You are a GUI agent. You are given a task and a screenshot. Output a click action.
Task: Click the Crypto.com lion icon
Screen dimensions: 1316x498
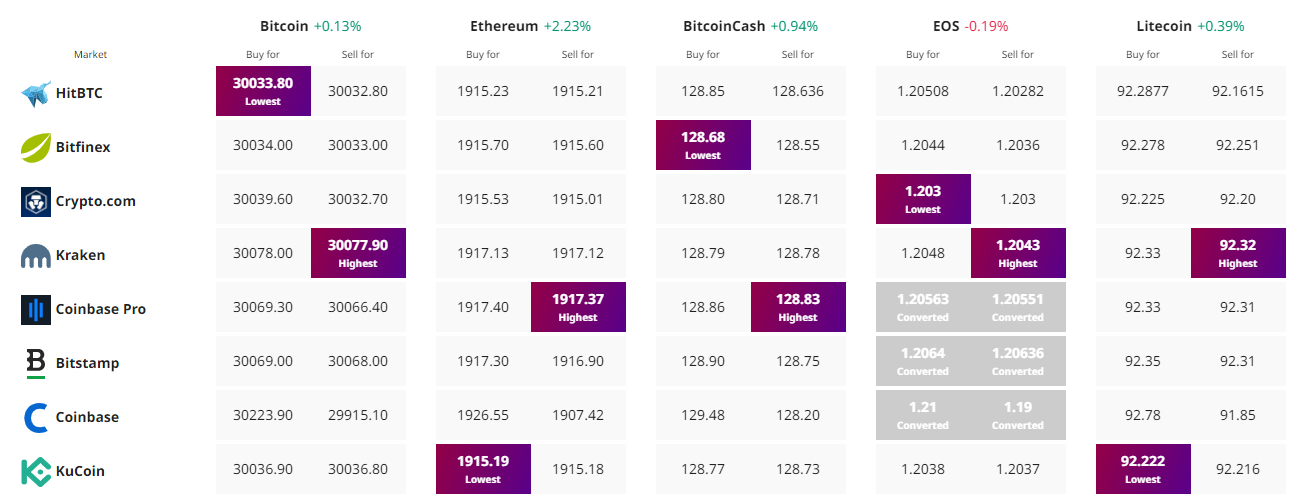pos(36,201)
